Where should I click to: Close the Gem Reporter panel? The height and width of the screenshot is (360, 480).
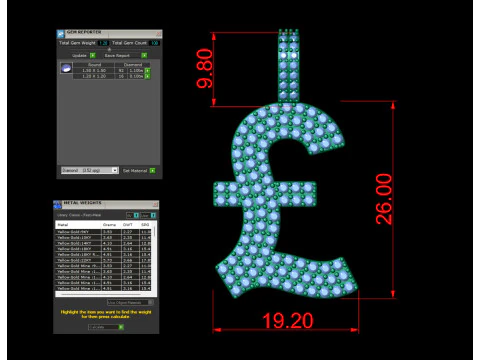(x=159, y=34)
